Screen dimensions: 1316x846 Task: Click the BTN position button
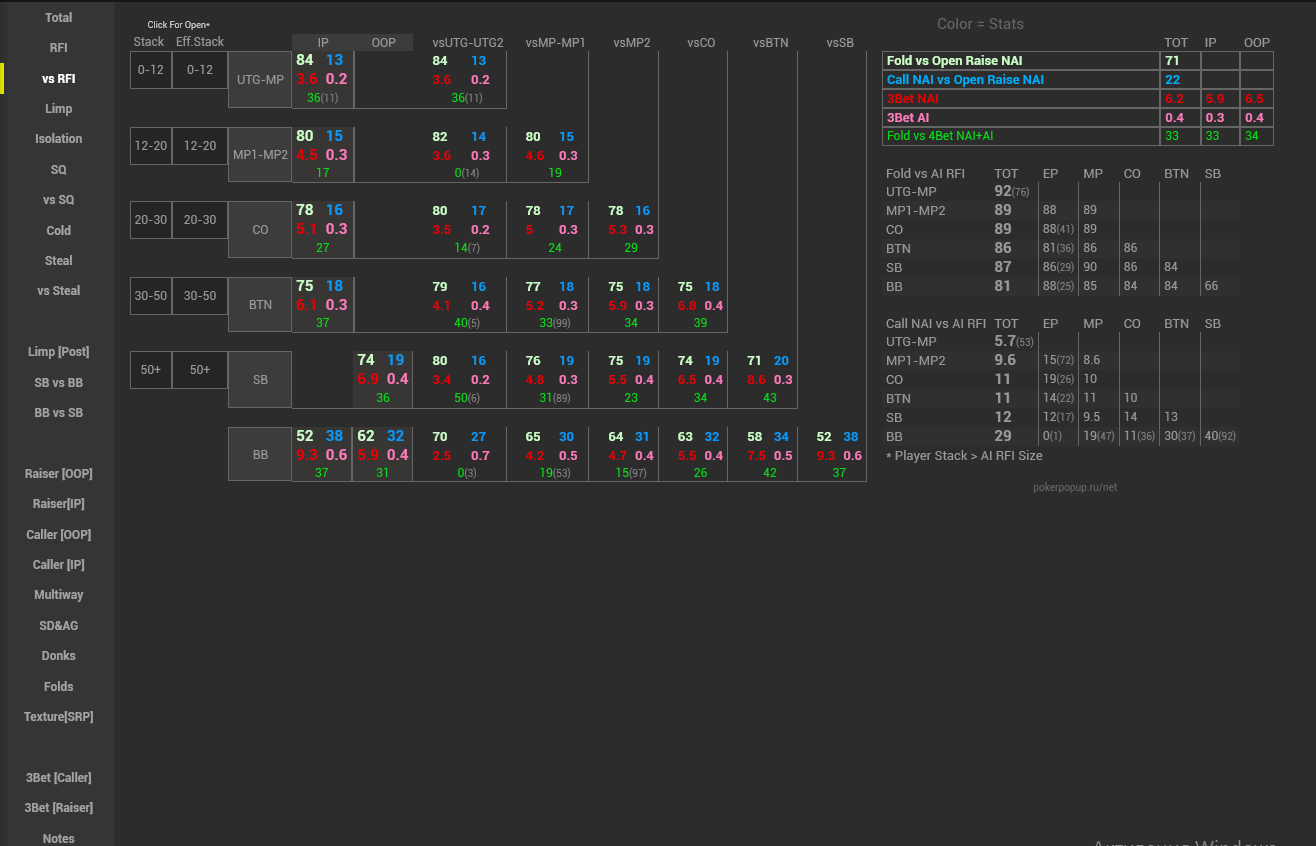tap(260, 305)
